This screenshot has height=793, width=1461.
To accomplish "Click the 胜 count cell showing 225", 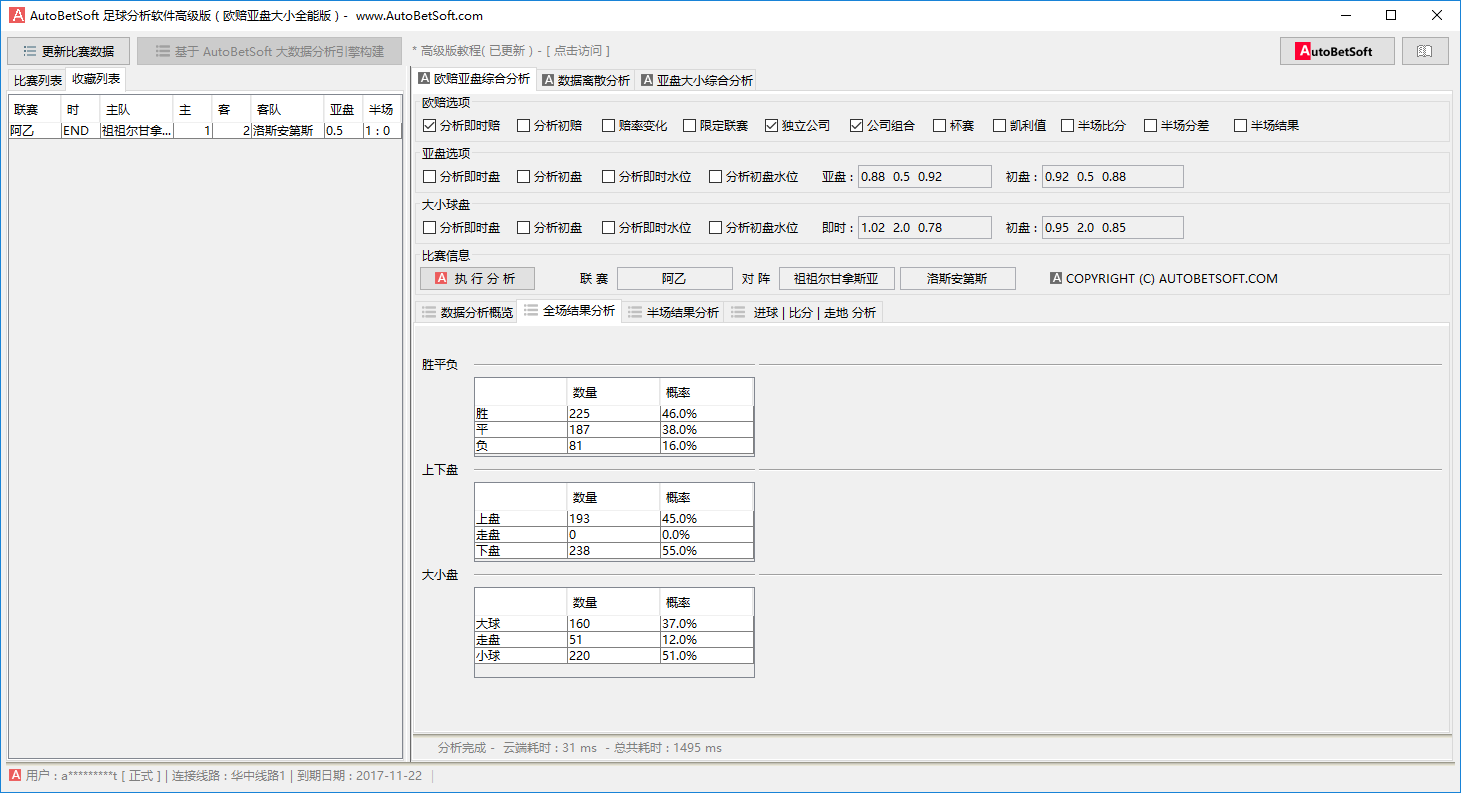I will pos(613,413).
